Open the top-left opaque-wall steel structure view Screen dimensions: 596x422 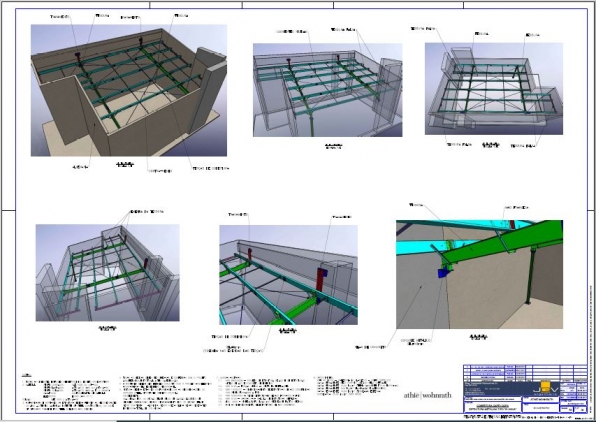[x=129, y=90]
